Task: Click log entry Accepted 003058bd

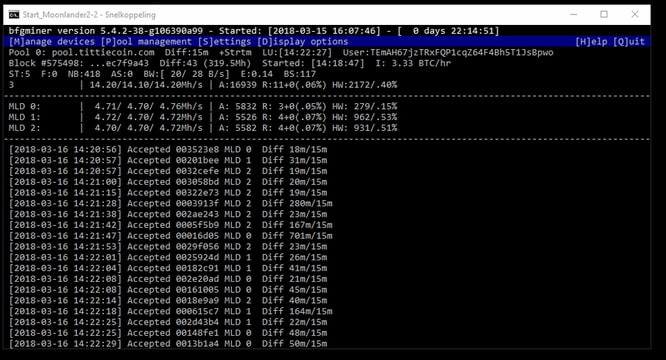Action: [x=173, y=182]
